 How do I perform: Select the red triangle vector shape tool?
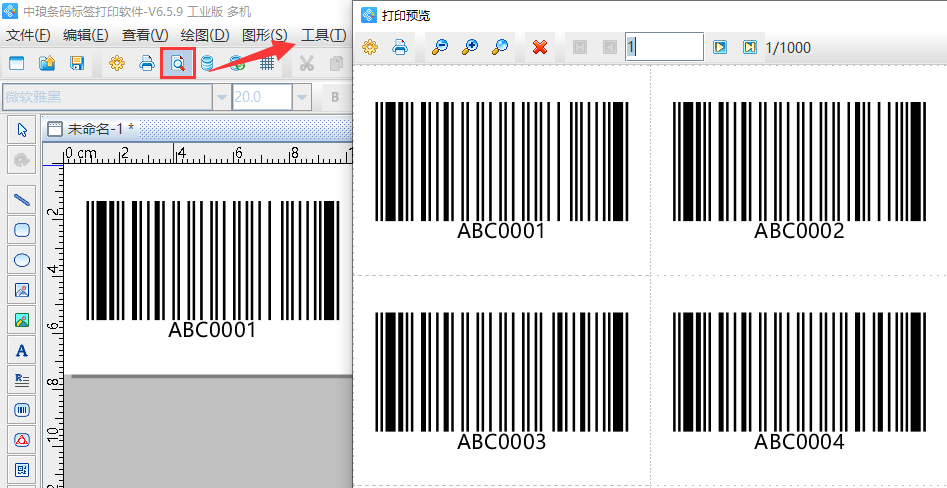coord(22,440)
